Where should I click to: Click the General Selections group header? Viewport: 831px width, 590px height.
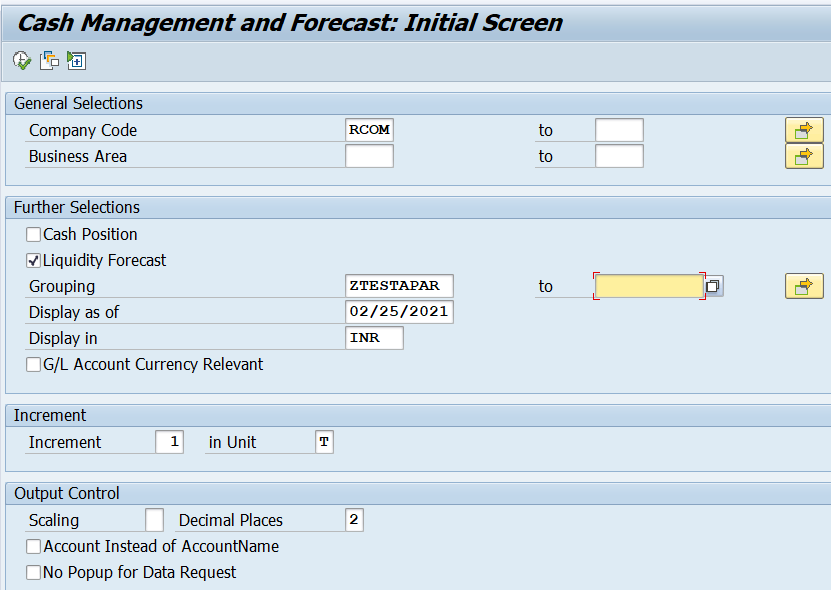[x=78, y=103]
